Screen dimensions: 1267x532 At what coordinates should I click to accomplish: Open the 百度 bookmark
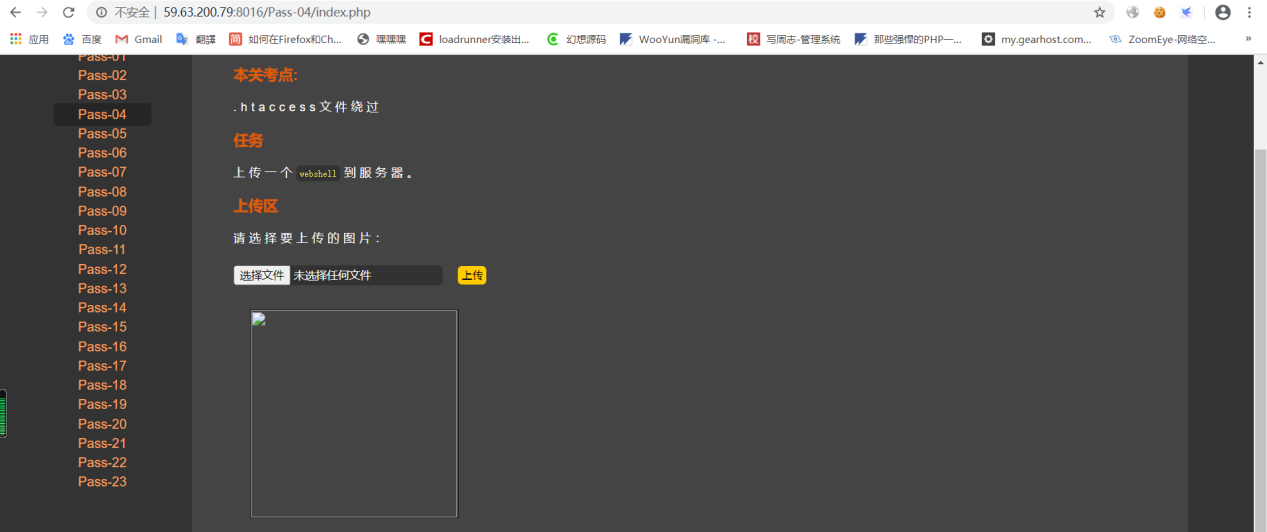point(82,39)
